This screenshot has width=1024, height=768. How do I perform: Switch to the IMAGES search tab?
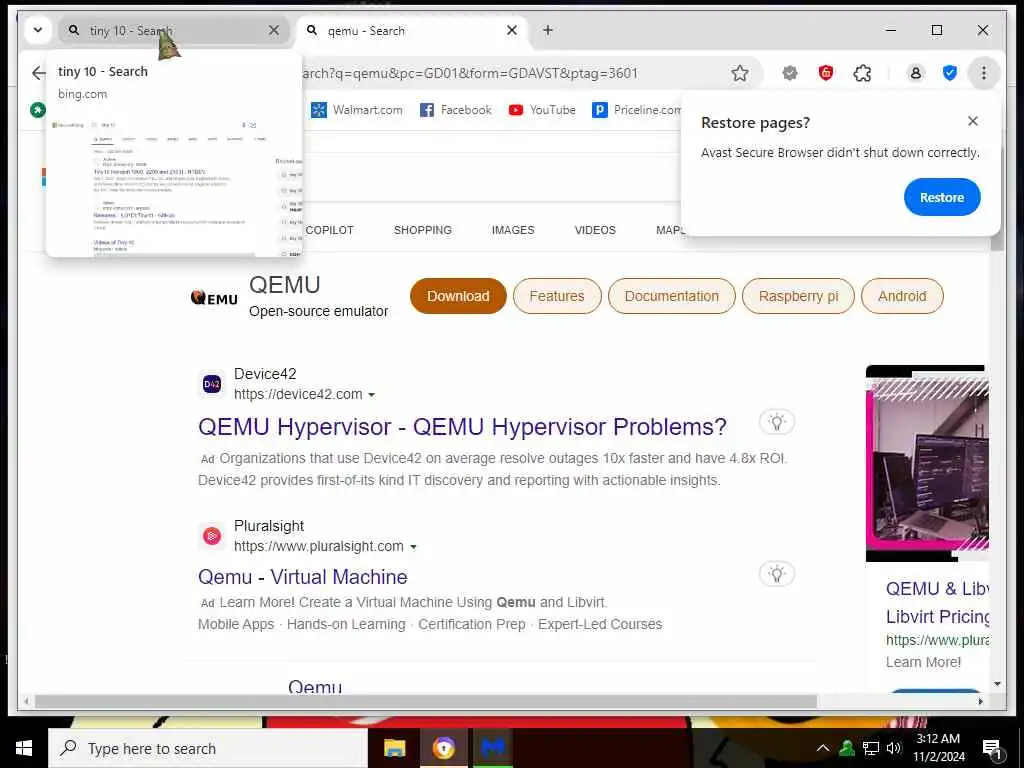click(x=513, y=230)
